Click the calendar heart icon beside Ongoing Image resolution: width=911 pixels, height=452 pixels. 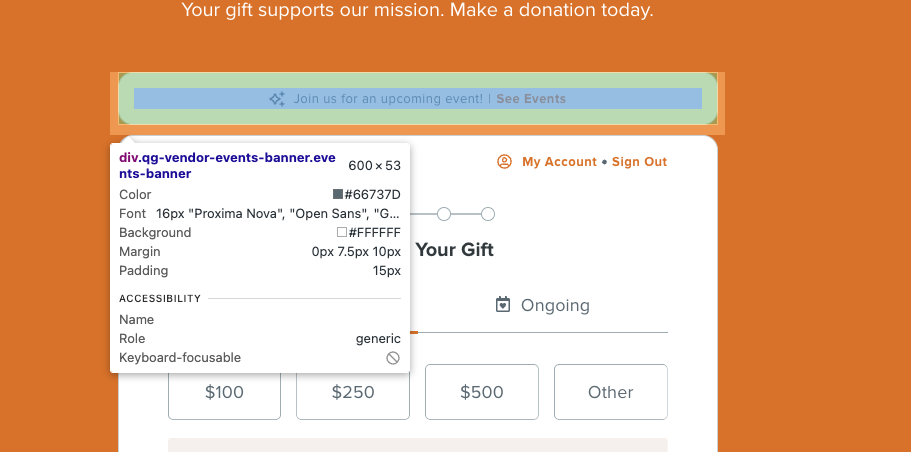[503, 304]
